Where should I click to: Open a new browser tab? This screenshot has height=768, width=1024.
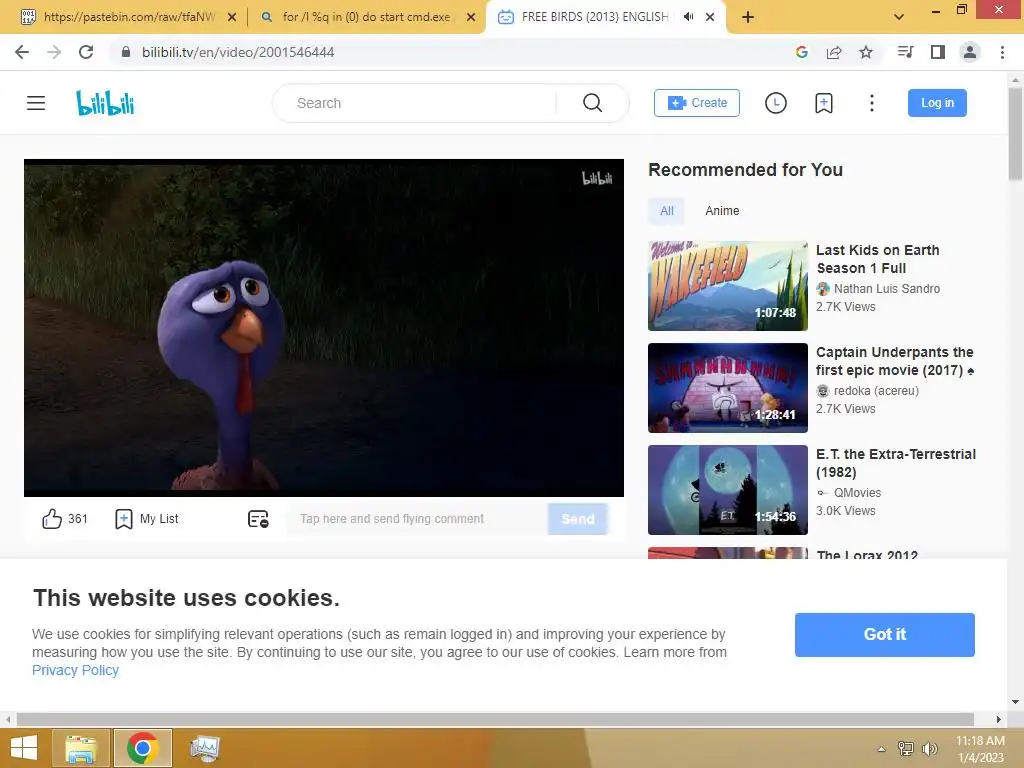tap(748, 17)
